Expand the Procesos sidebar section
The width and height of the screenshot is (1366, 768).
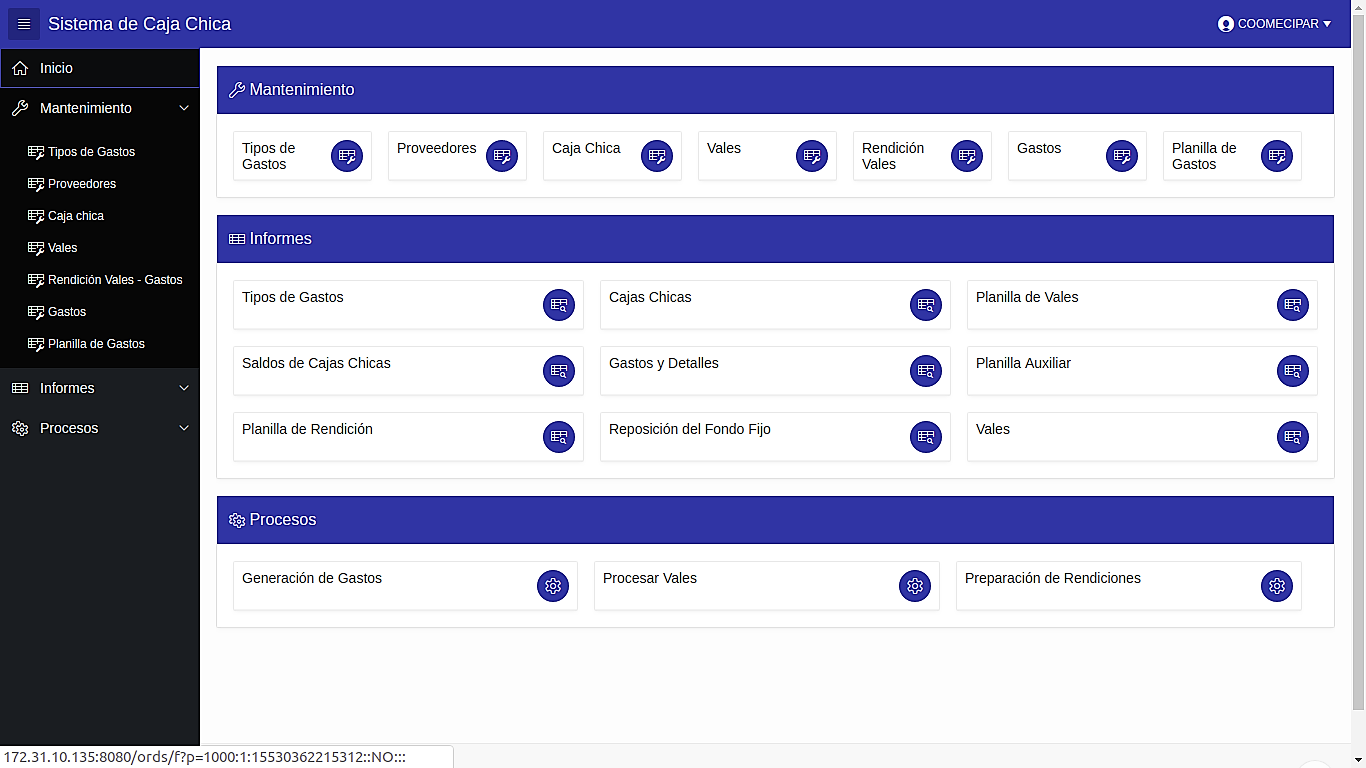coord(183,428)
